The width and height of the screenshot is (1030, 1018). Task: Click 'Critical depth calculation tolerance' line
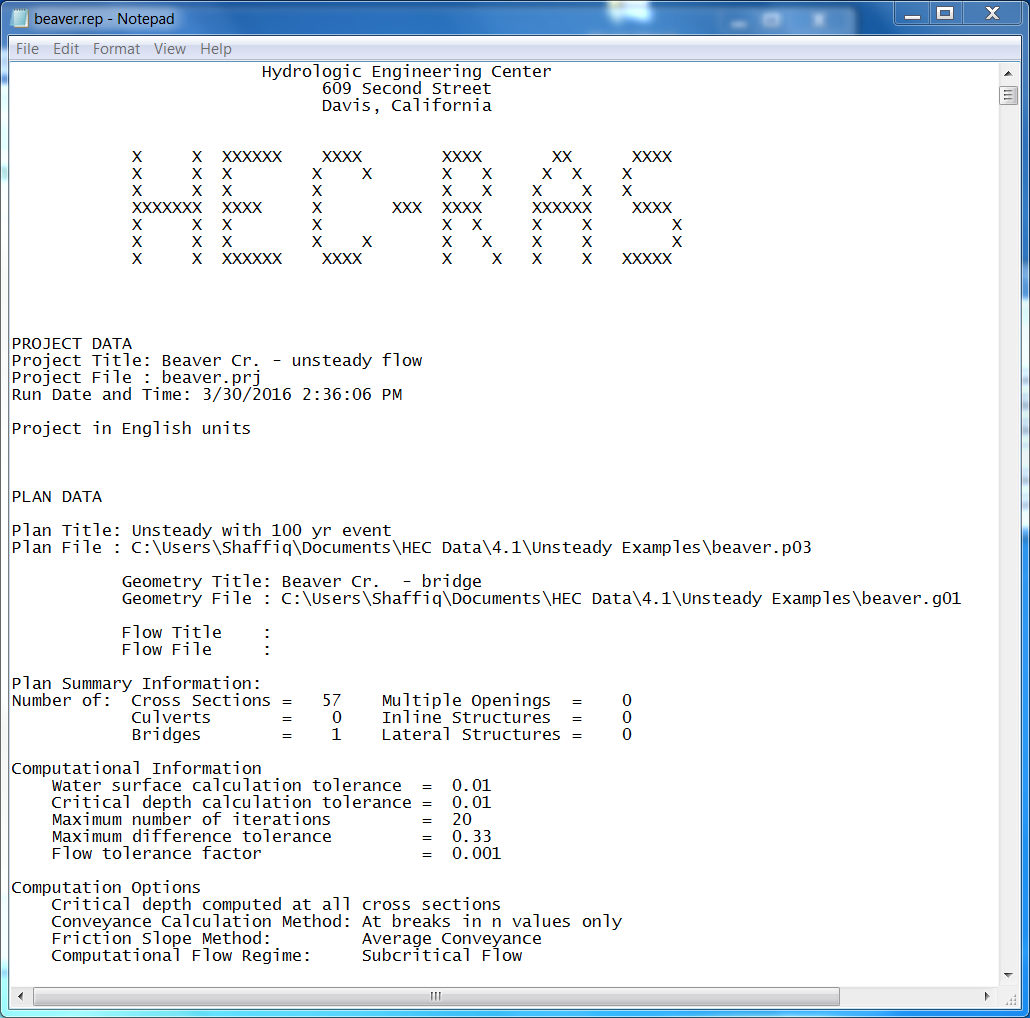(x=271, y=803)
